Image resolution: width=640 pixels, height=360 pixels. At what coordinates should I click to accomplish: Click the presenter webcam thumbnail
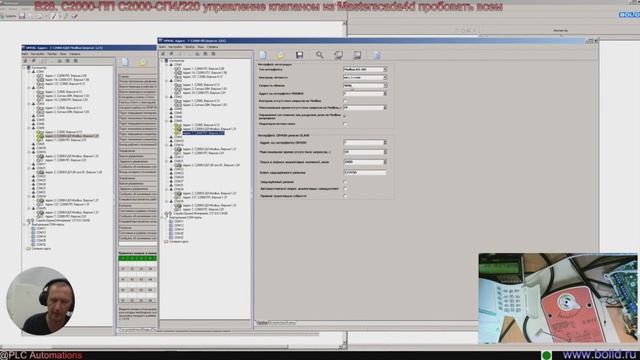tap(40, 301)
